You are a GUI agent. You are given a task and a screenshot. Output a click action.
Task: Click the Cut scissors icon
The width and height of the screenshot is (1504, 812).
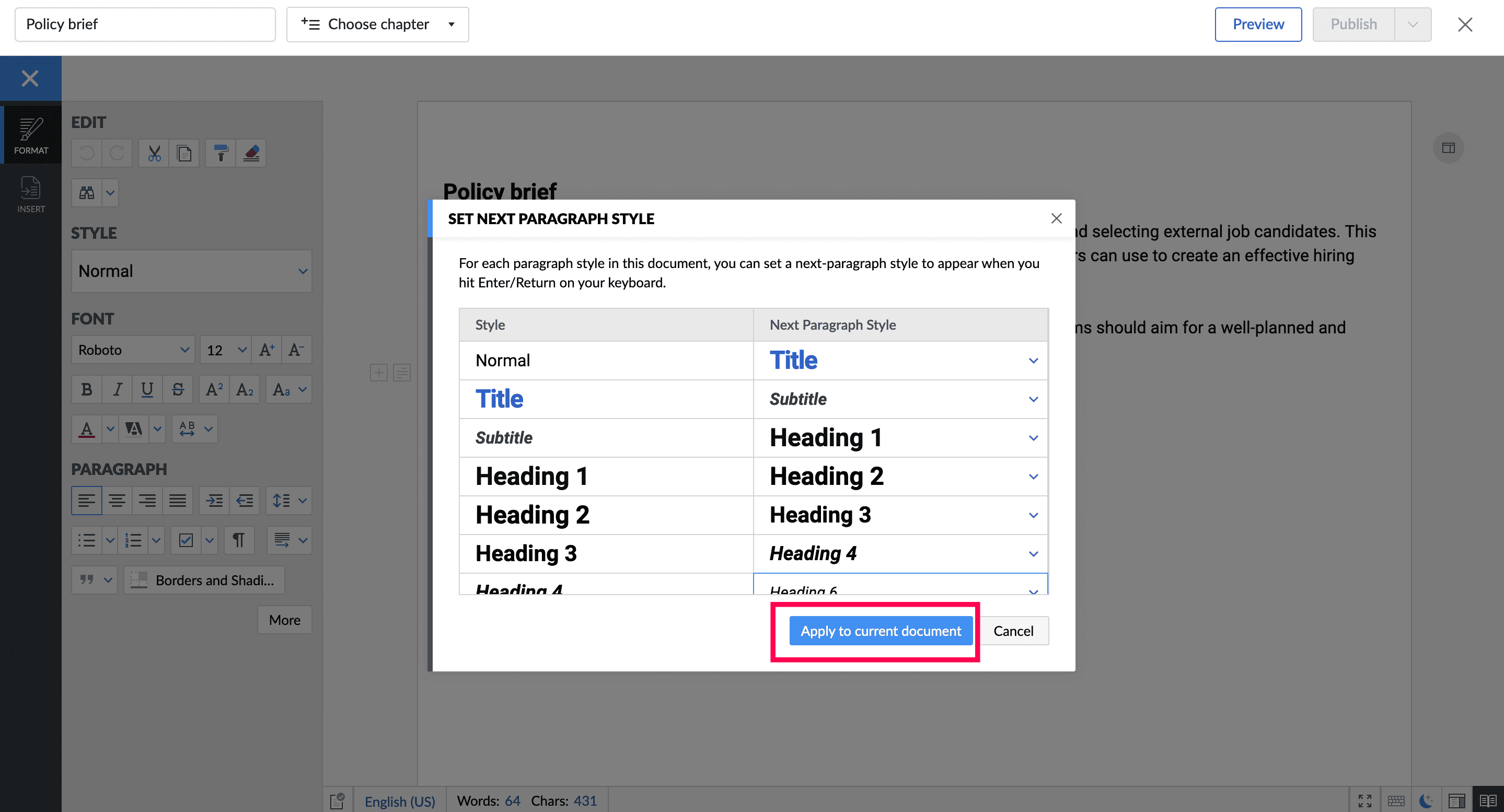[154, 154]
